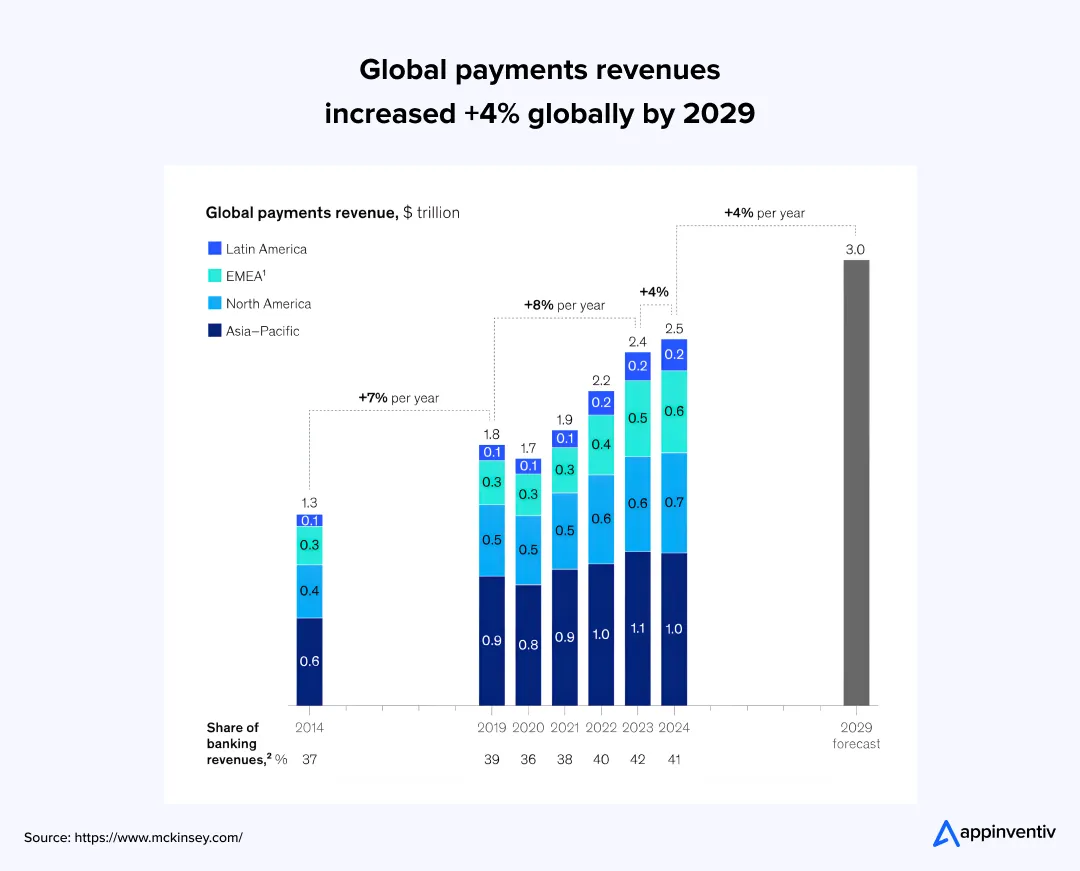This screenshot has height=871, width=1080.
Task: Select the 2021 year label
Action: click(x=564, y=727)
